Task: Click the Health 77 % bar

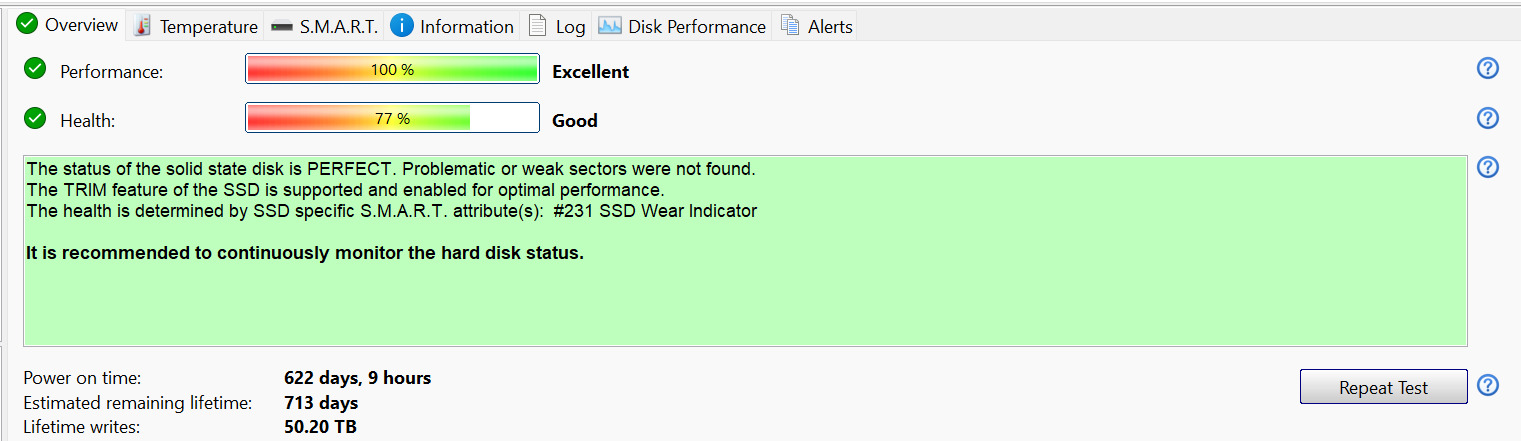Action: coord(392,119)
